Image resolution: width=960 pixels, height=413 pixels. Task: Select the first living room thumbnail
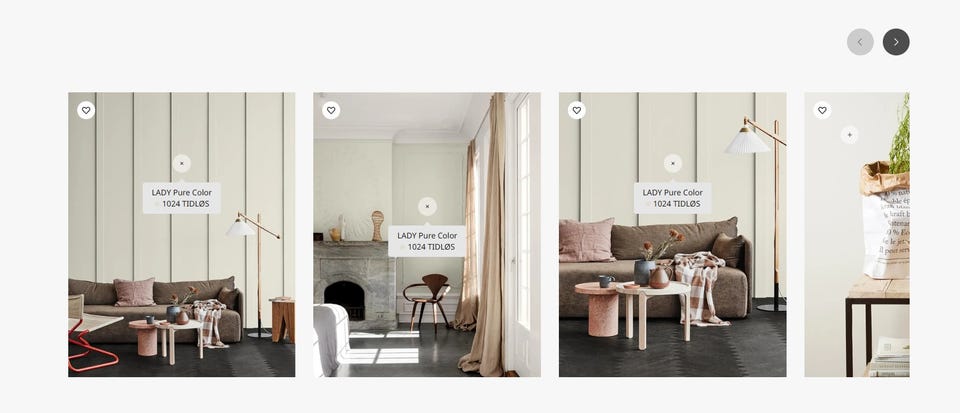point(182,234)
